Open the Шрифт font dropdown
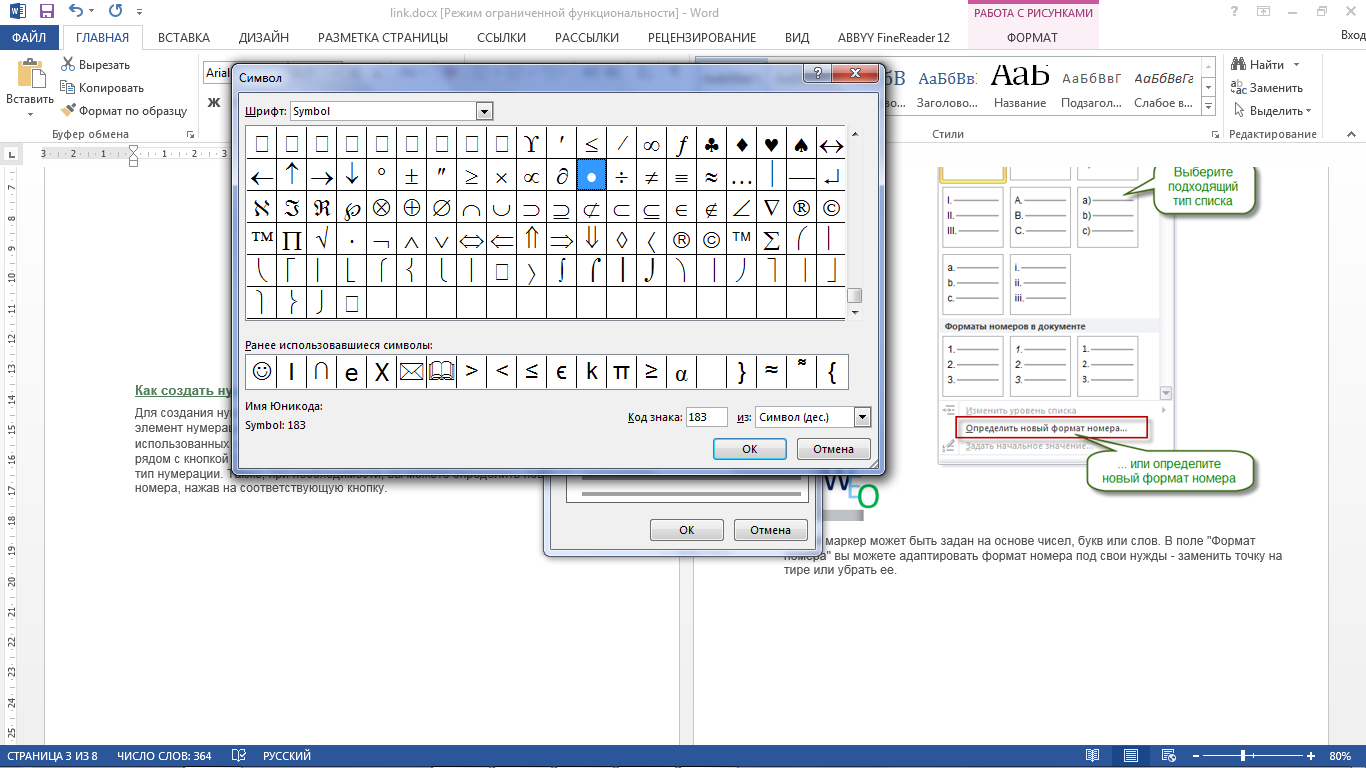The height and width of the screenshot is (768, 1366). [485, 111]
